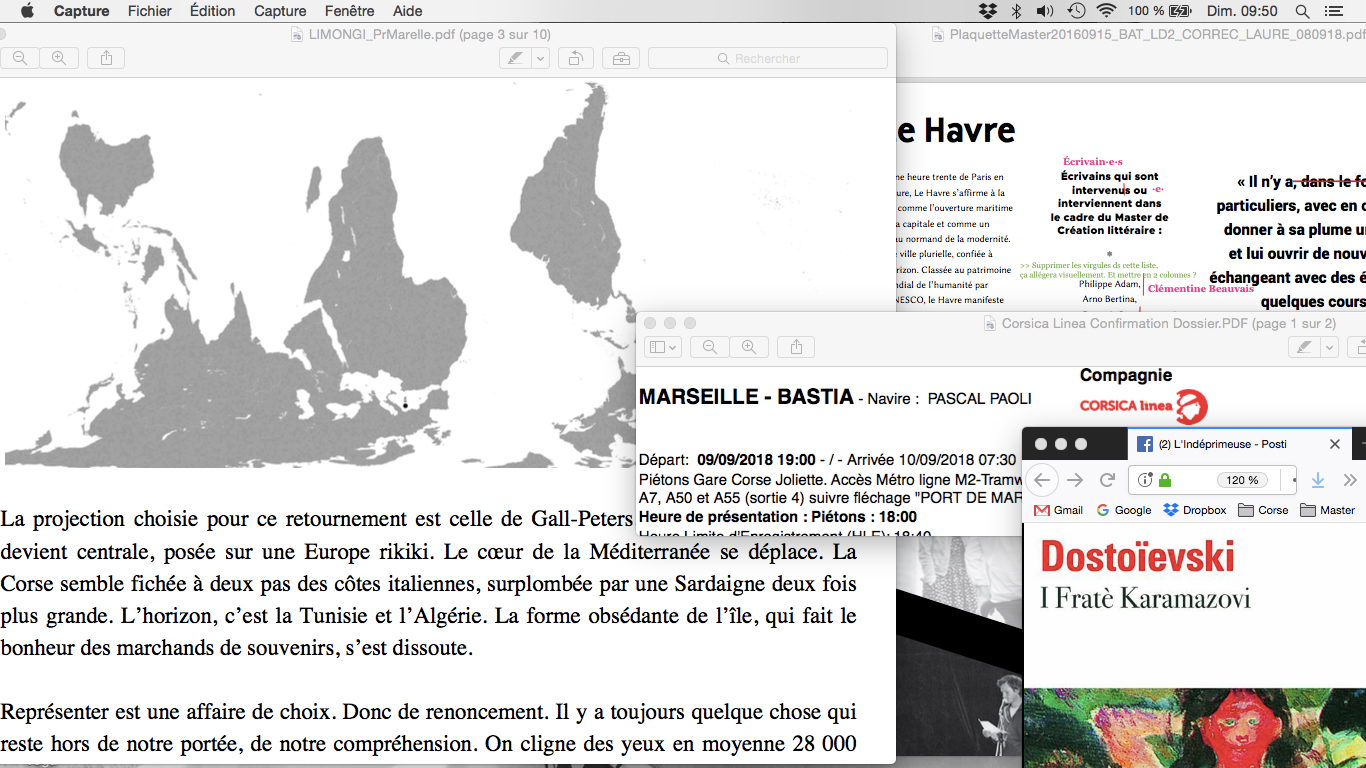Rotate the LIMONGI PDF page
Image resolution: width=1366 pixels, height=768 pixels.
[576, 59]
